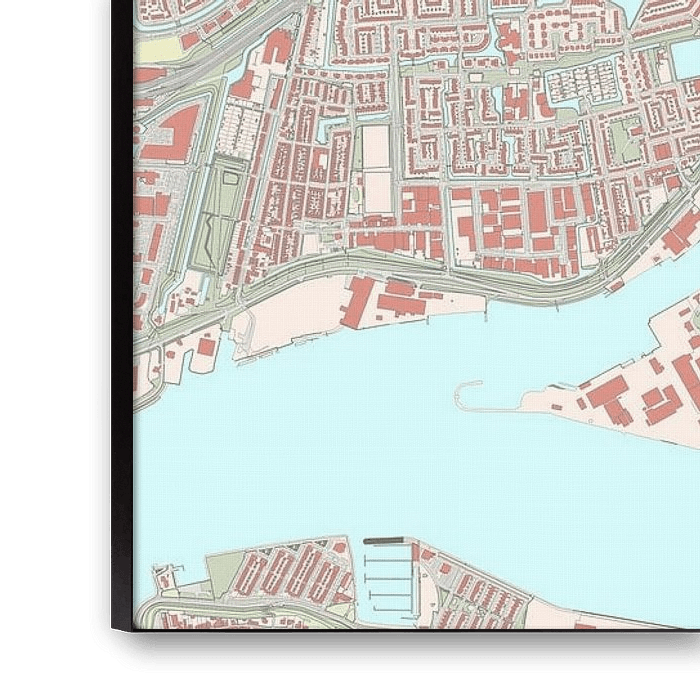Click the green park on the southern shore
Screen dimensions: 700x700
pos(224,572)
